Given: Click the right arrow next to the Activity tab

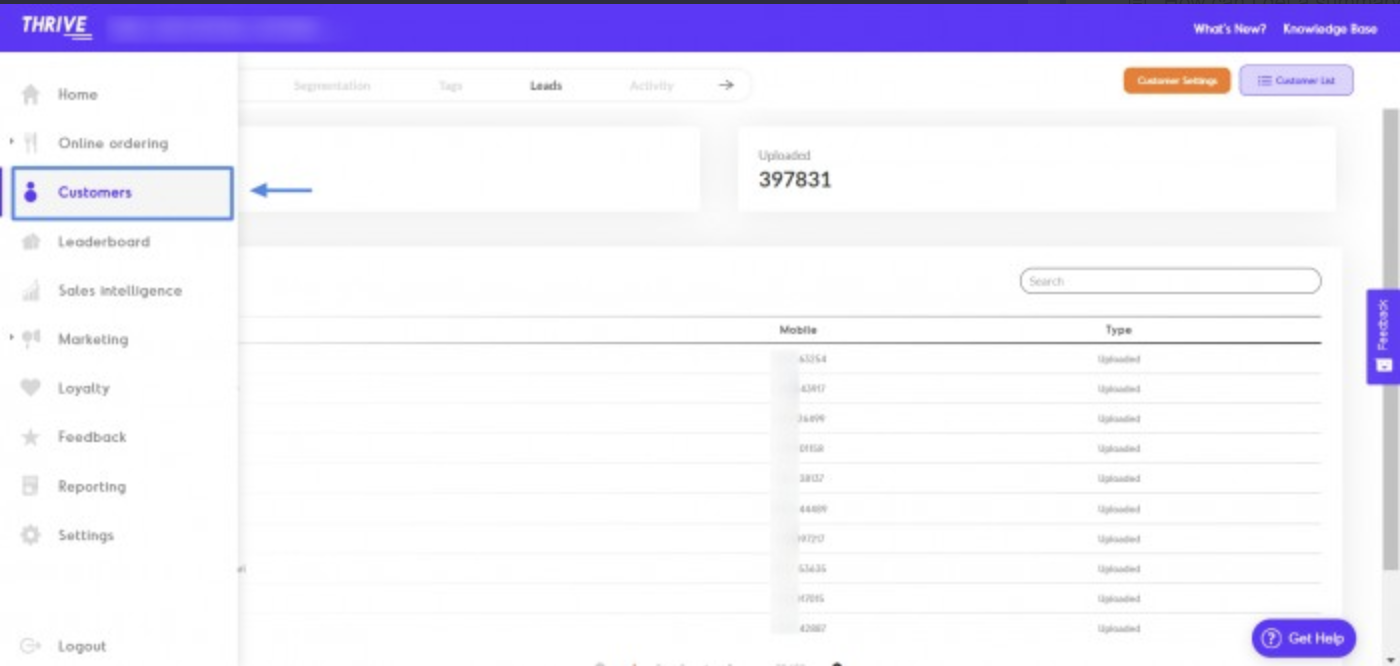Looking at the screenshot, I should point(726,85).
